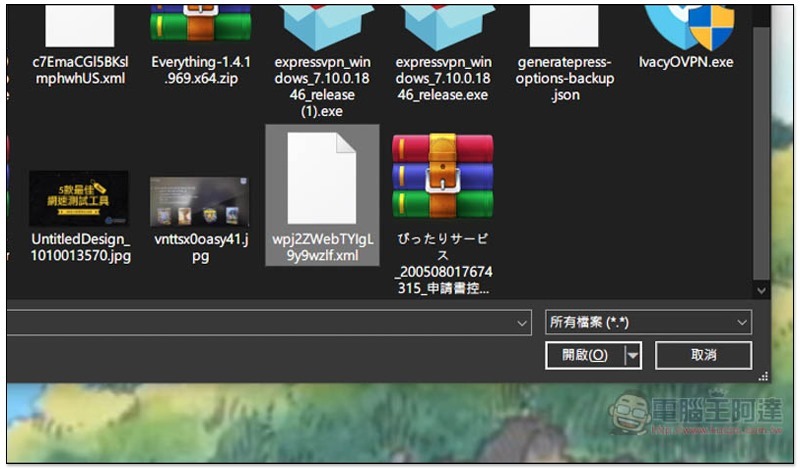Viewport: 800px width, 469px height.
Task: Select wpj2ZWebTYIgL9y9wzlf.xml file
Action: (322, 195)
